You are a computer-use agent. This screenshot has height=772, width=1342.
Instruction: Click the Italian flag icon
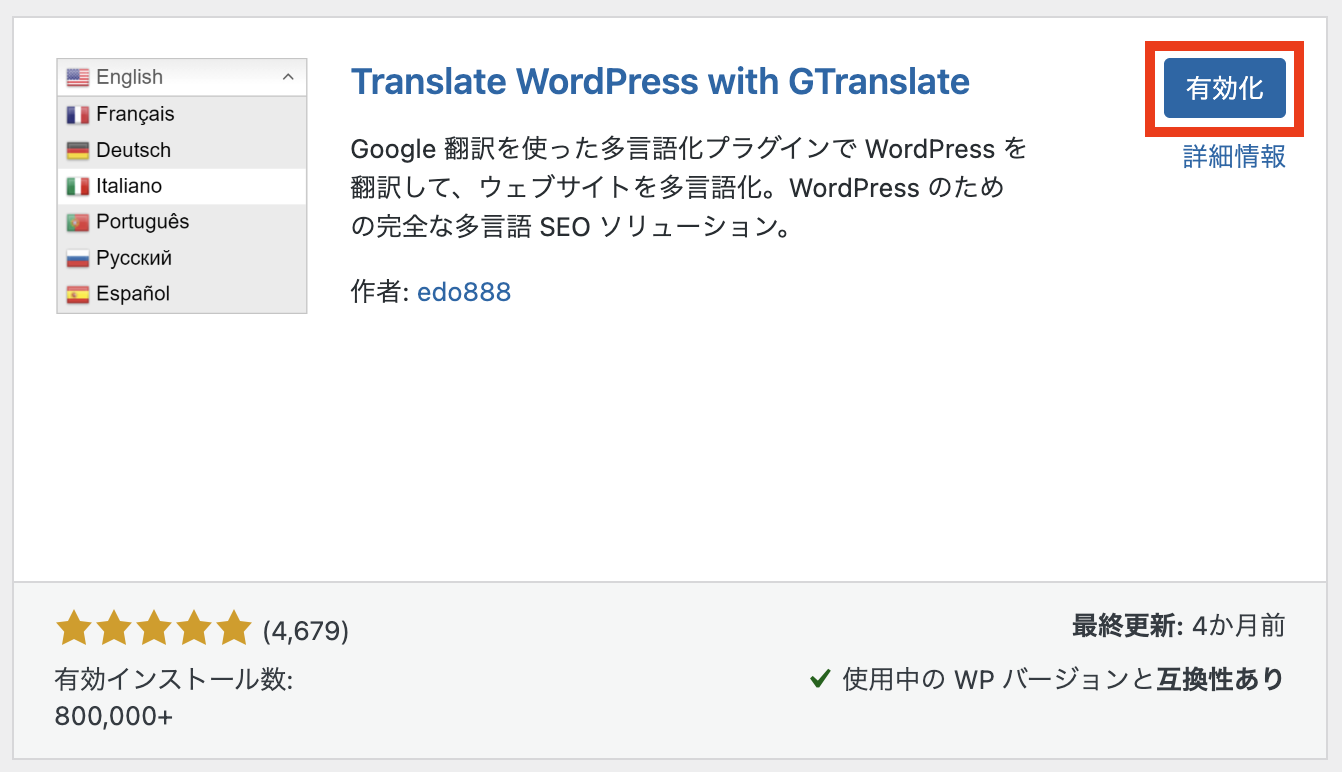click(78, 186)
